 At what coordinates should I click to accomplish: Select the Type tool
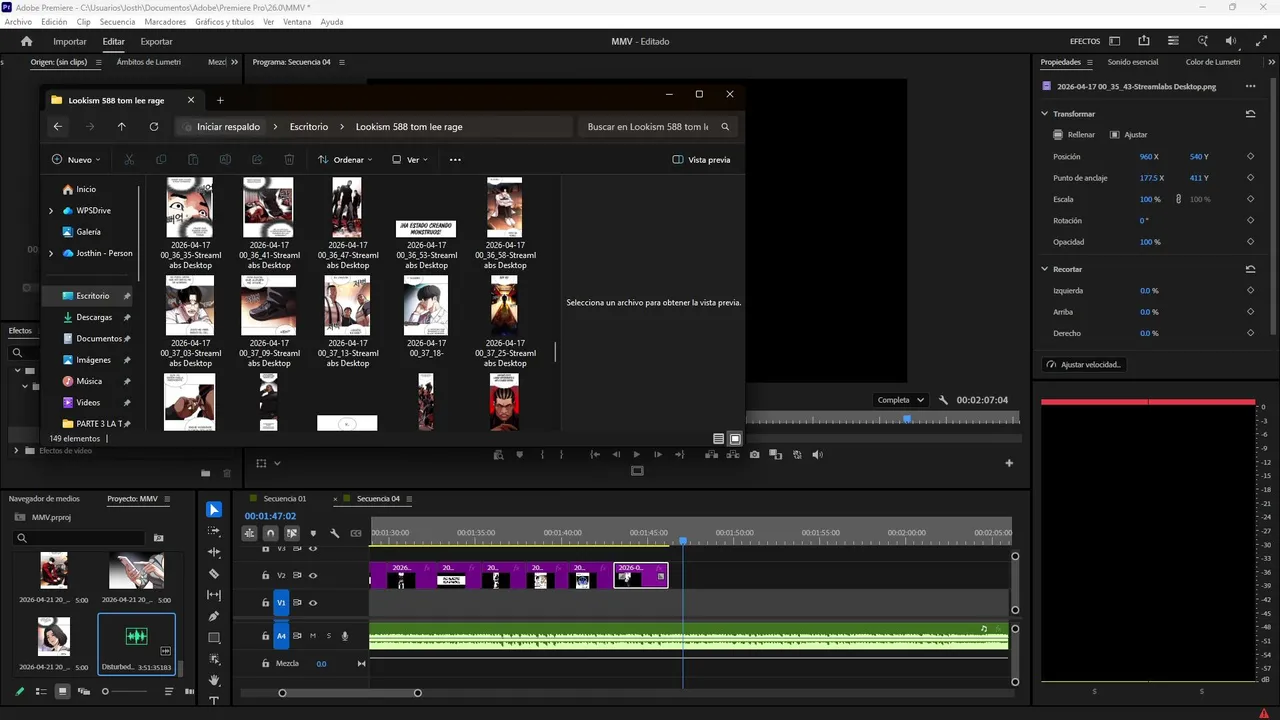click(x=214, y=700)
